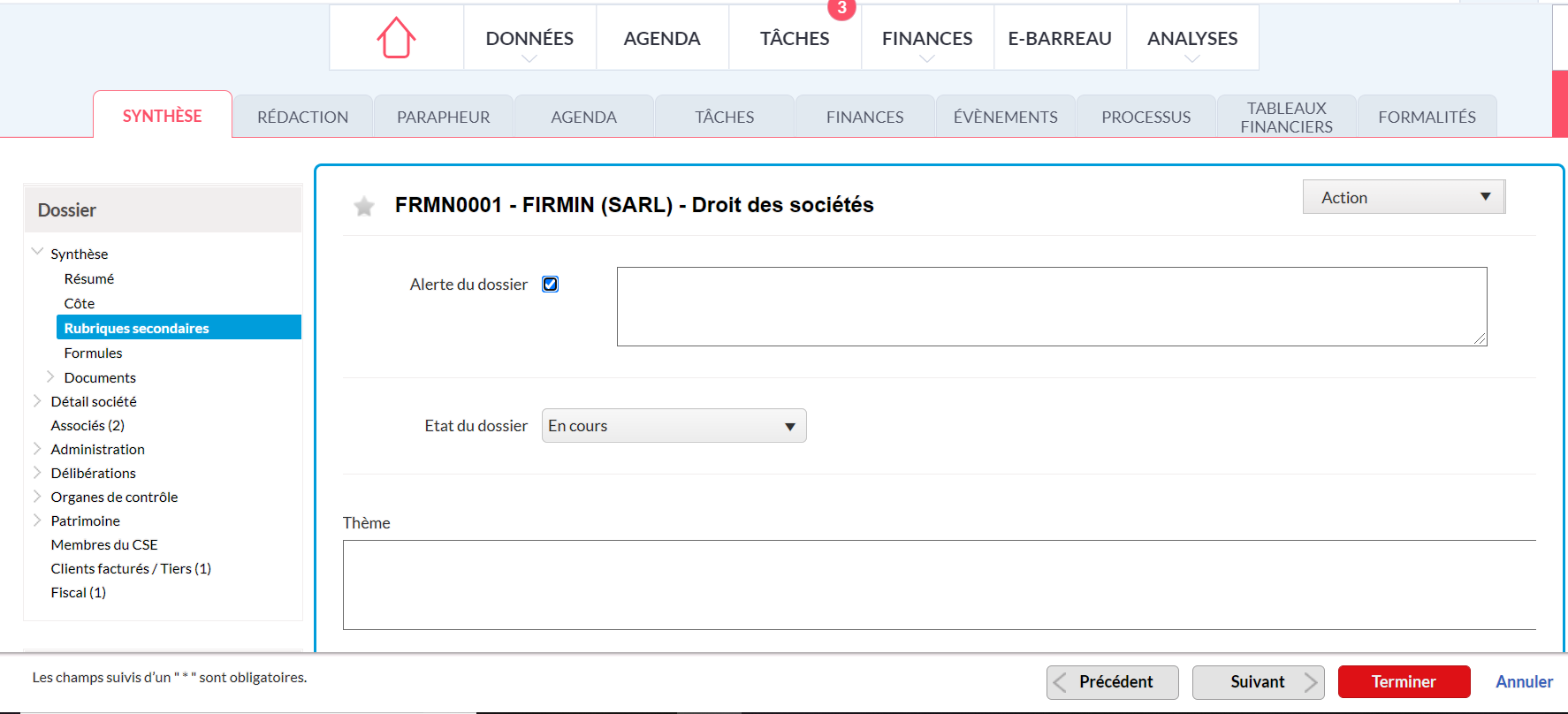Open Associés (2) in the tree
Image resolution: width=1568 pixels, height=714 pixels.
[x=88, y=425]
